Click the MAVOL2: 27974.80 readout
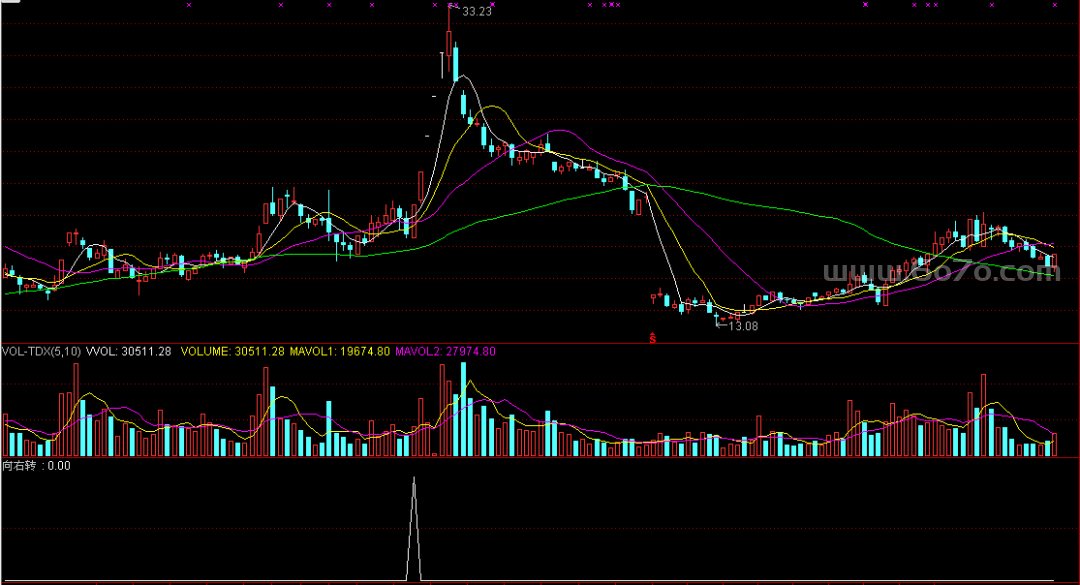Image resolution: width=1080 pixels, height=585 pixels. [445, 351]
